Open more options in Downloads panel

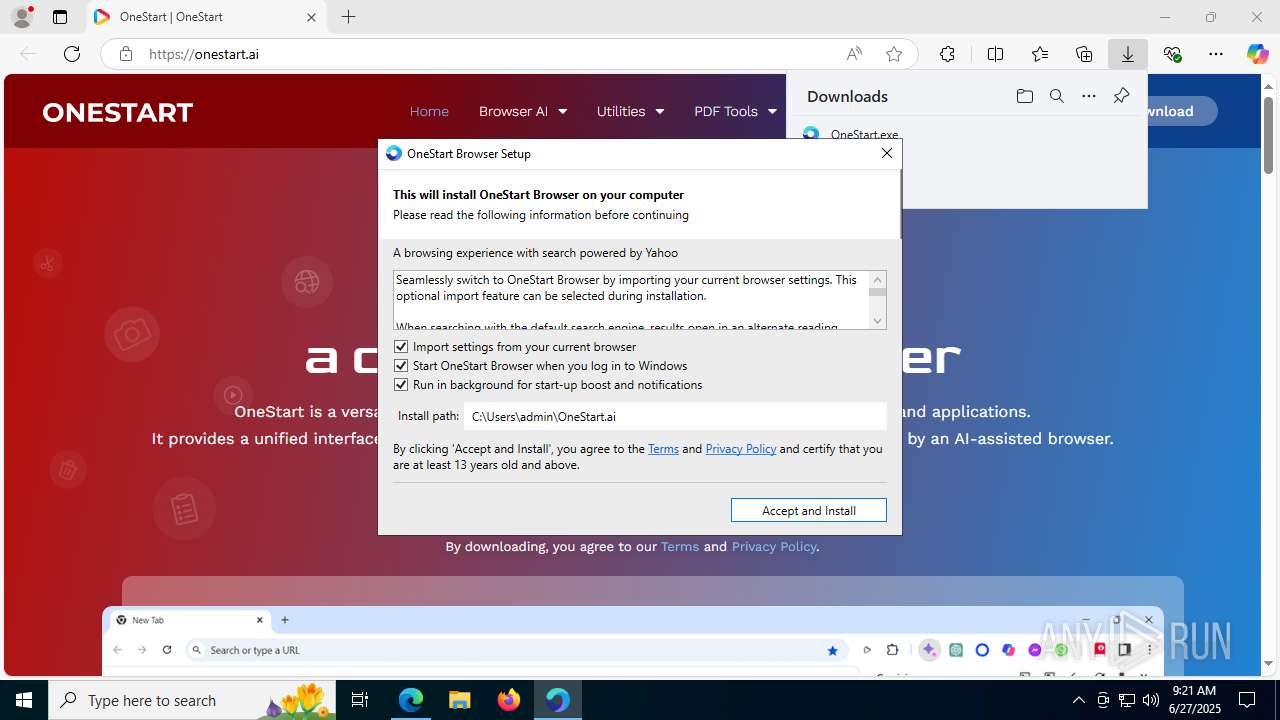pos(1089,96)
